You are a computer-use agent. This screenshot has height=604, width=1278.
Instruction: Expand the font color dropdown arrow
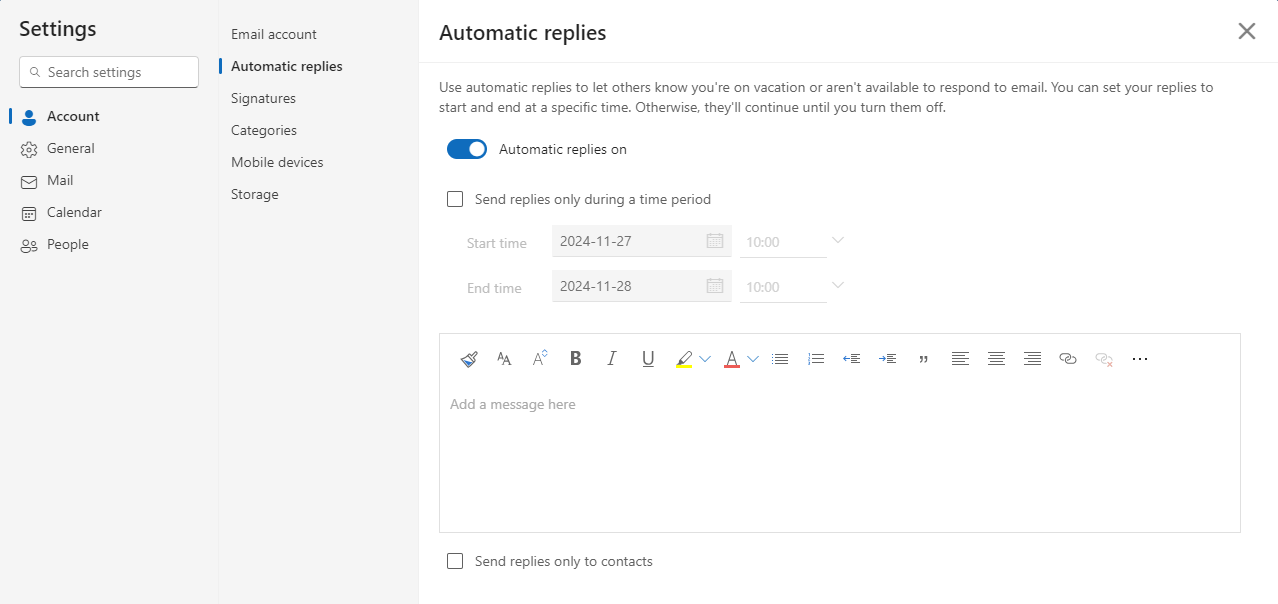click(753, 359)
